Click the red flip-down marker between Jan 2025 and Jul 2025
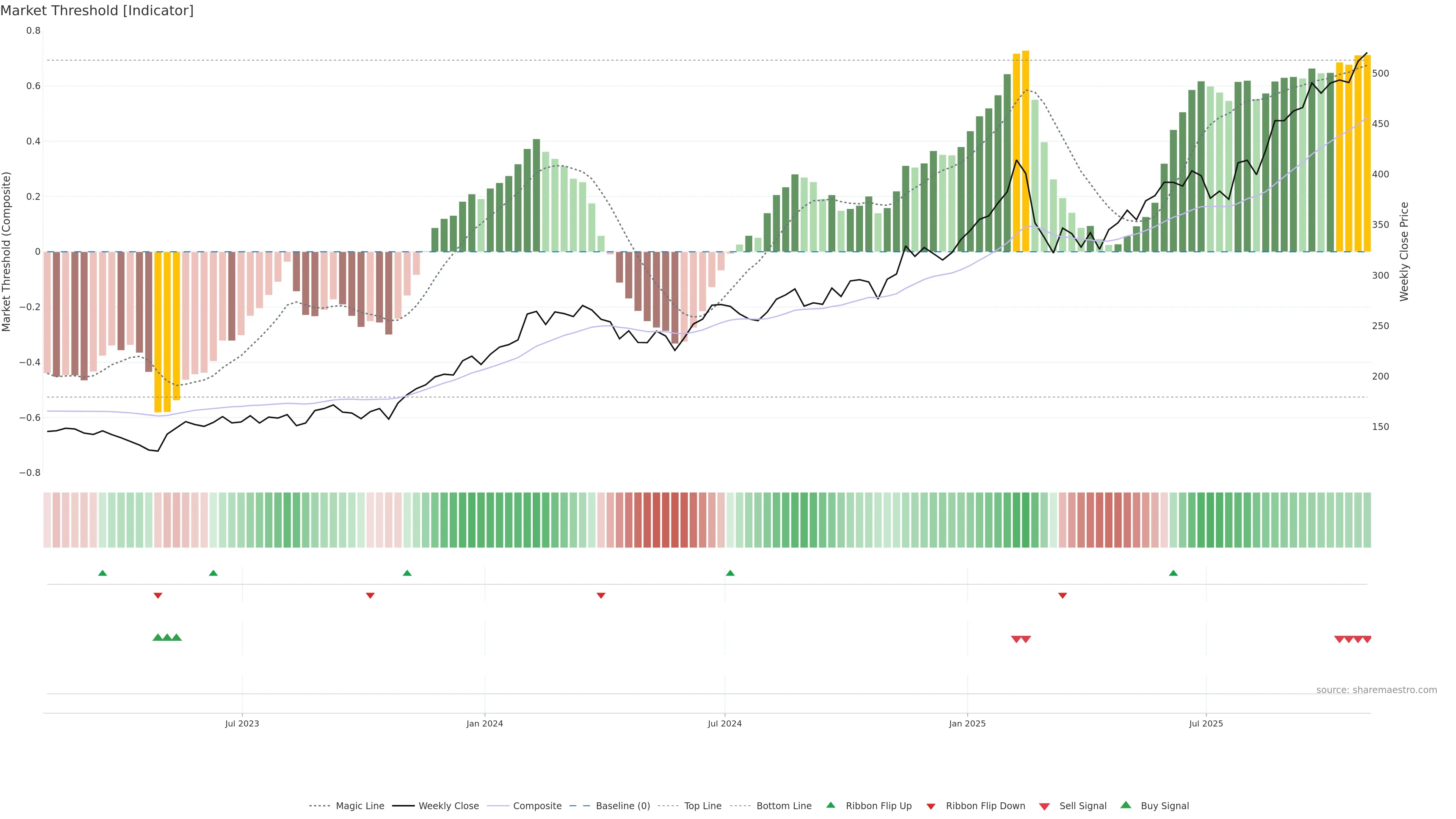The width and height of the screenshot is (1456, 819). pos(1062,596)
